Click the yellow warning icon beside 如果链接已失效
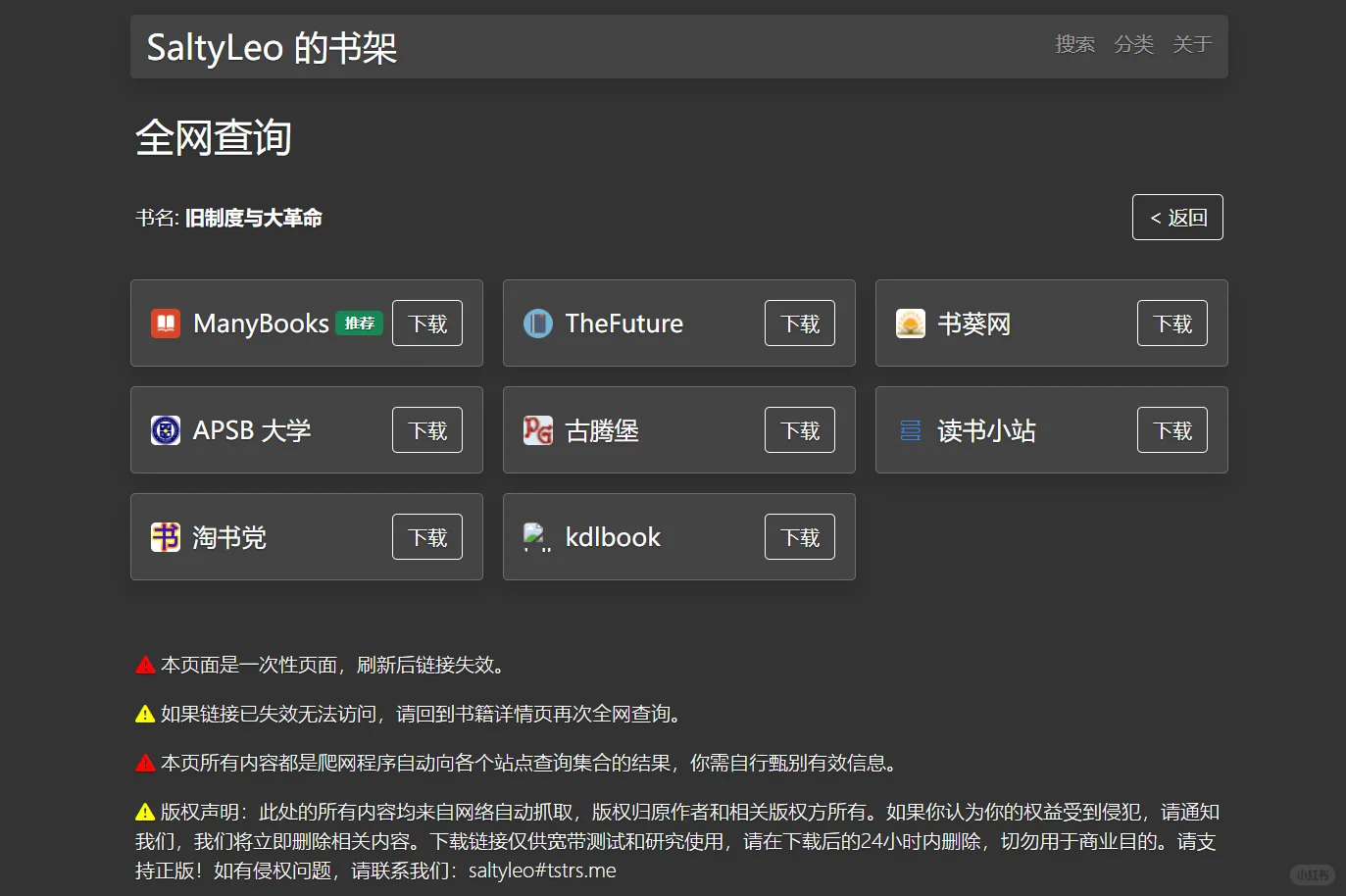Screen dimensions: 1346x896 click(x=145, y=714)
